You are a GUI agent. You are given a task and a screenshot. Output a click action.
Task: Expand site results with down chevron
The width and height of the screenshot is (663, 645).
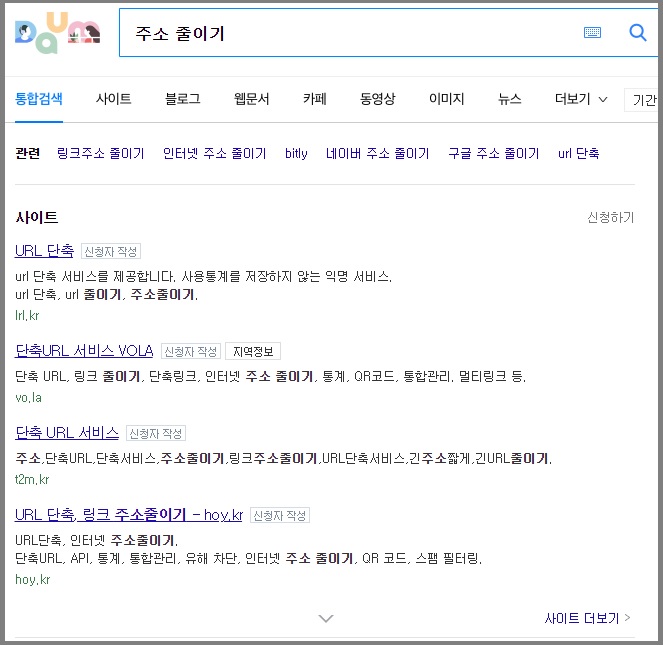click(326, 619)
